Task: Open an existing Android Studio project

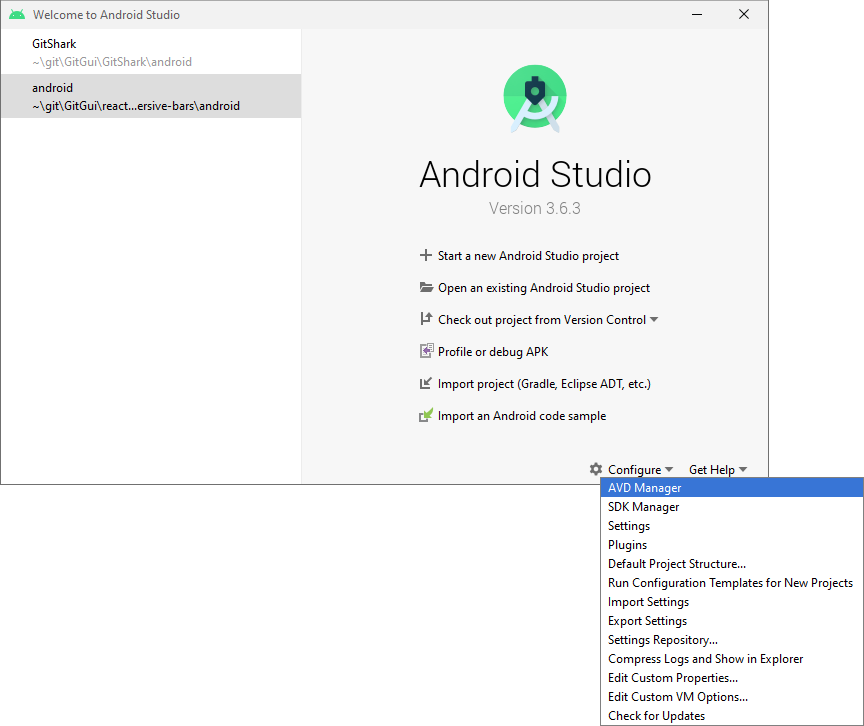Action: click(x=544, y=288)
